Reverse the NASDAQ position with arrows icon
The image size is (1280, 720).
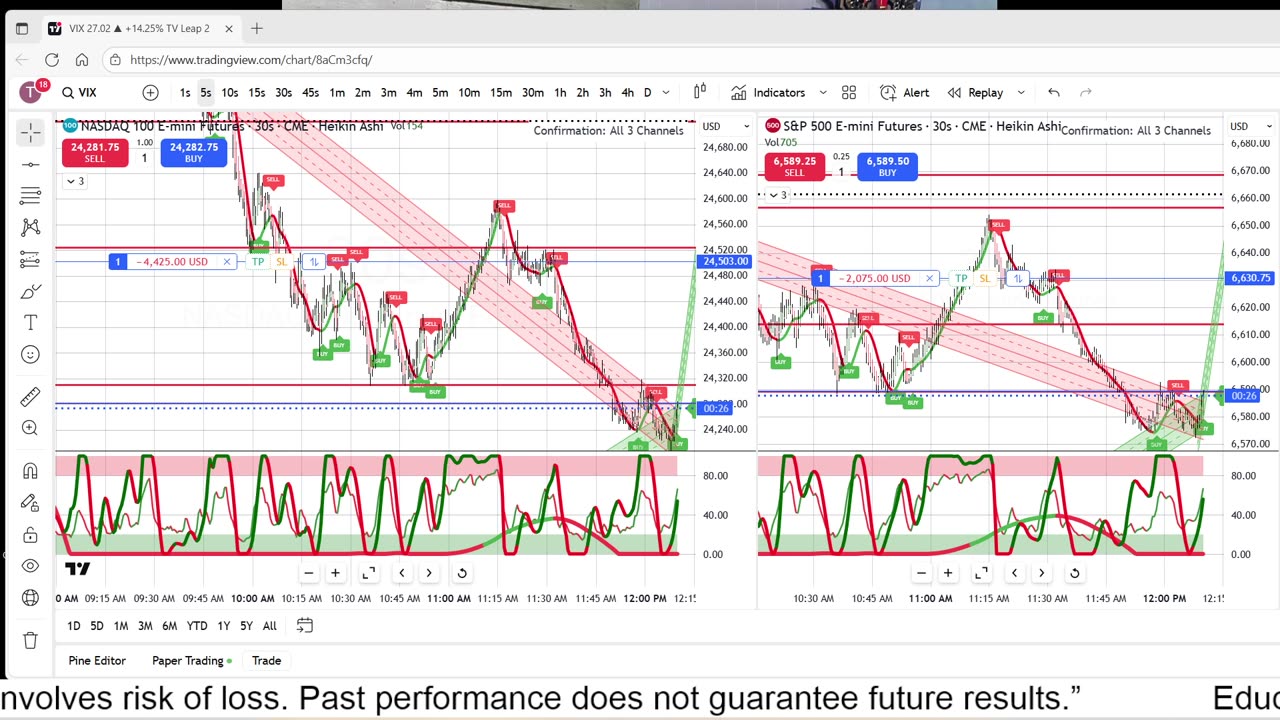314,262
